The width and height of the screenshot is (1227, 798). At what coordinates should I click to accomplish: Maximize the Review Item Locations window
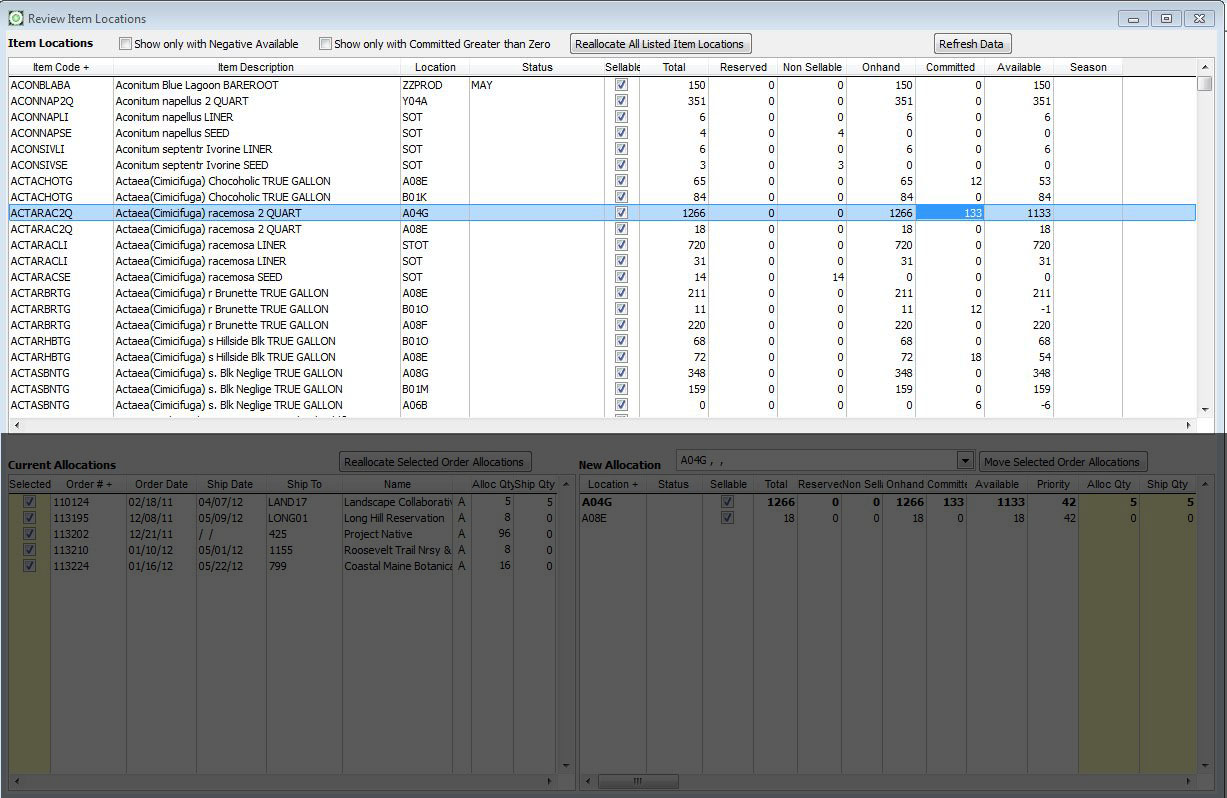coord(1165,19)
